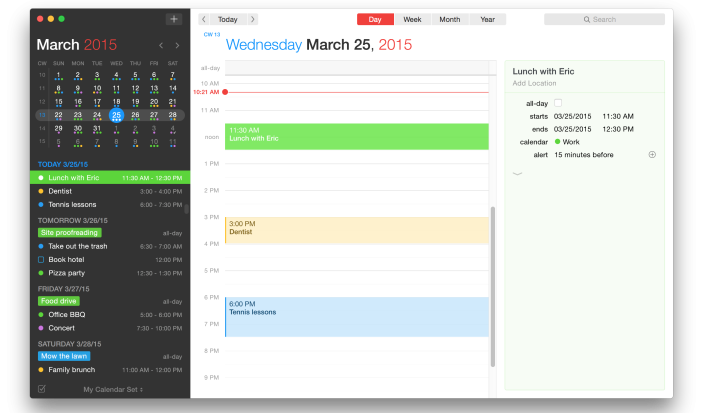Screen dimensions: 703x413
Task: Check off the Book hotel reminder
Action: pyautogui.click(x=41, y=259)
